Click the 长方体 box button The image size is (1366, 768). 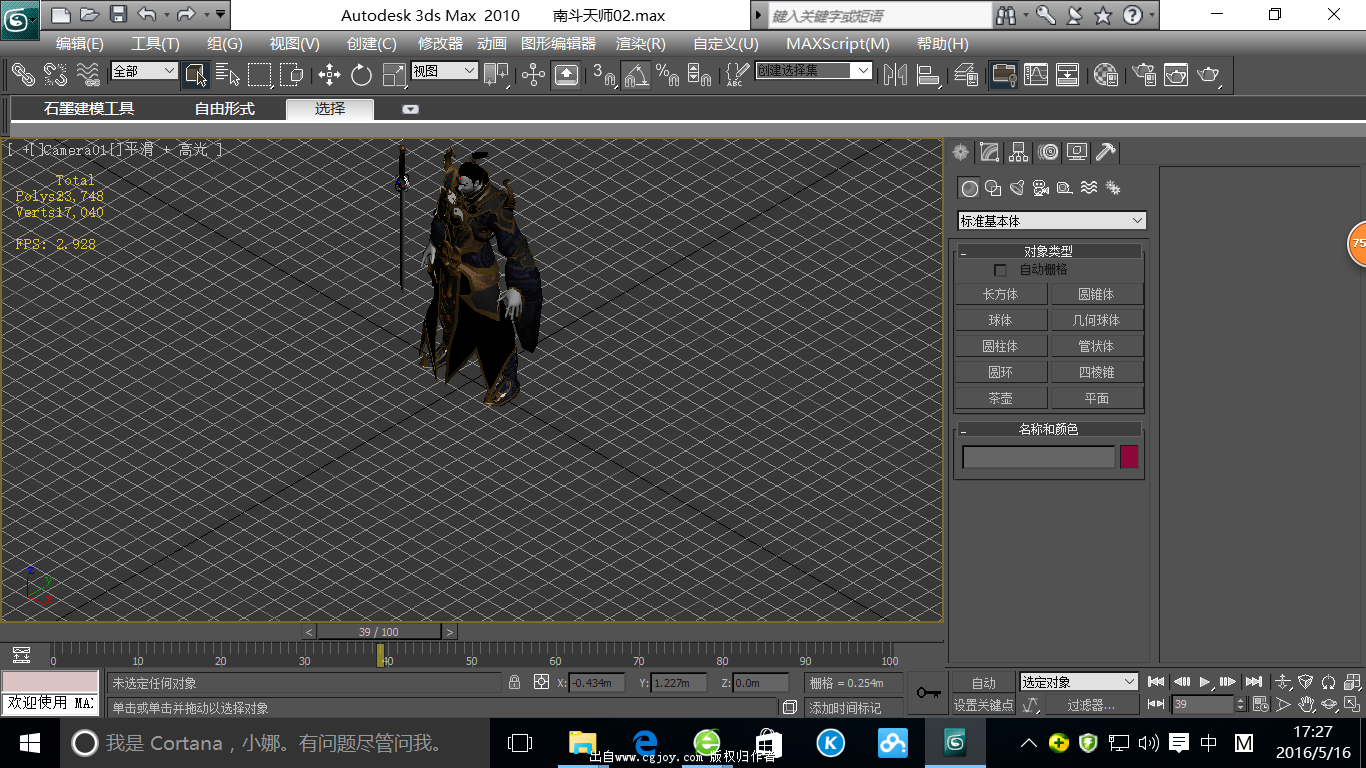[x=1000, y=294]
